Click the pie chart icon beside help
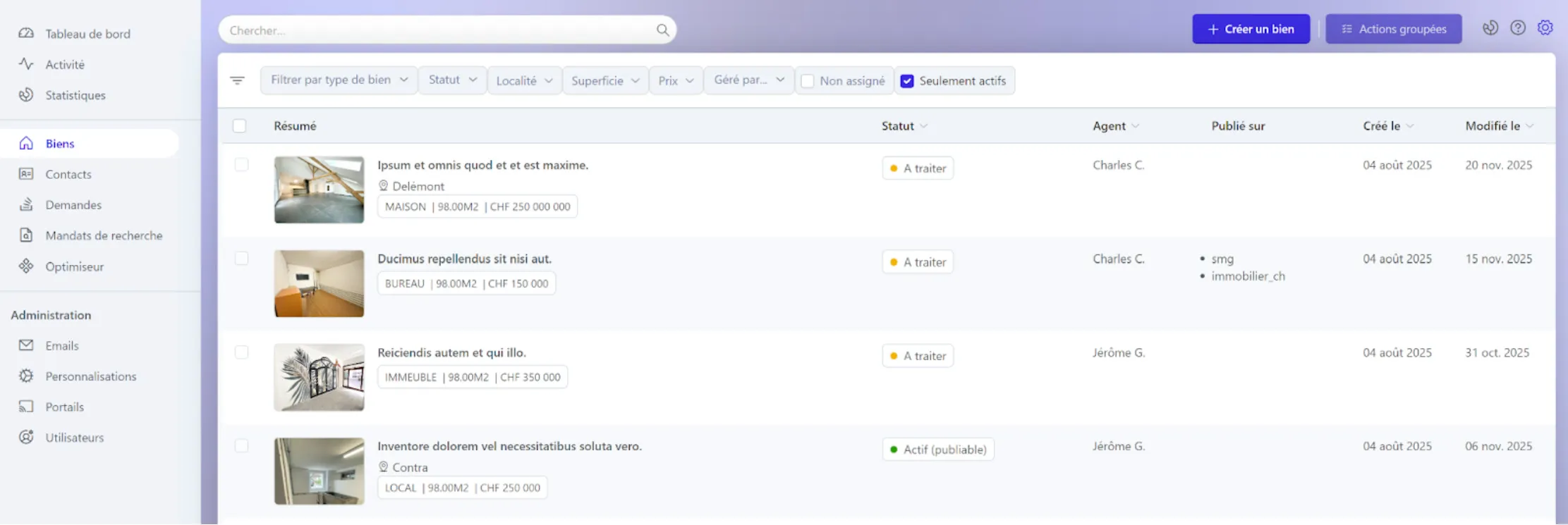Image resolution: width=1568 pixels, height=525 pixels. tap(1490, 28)
